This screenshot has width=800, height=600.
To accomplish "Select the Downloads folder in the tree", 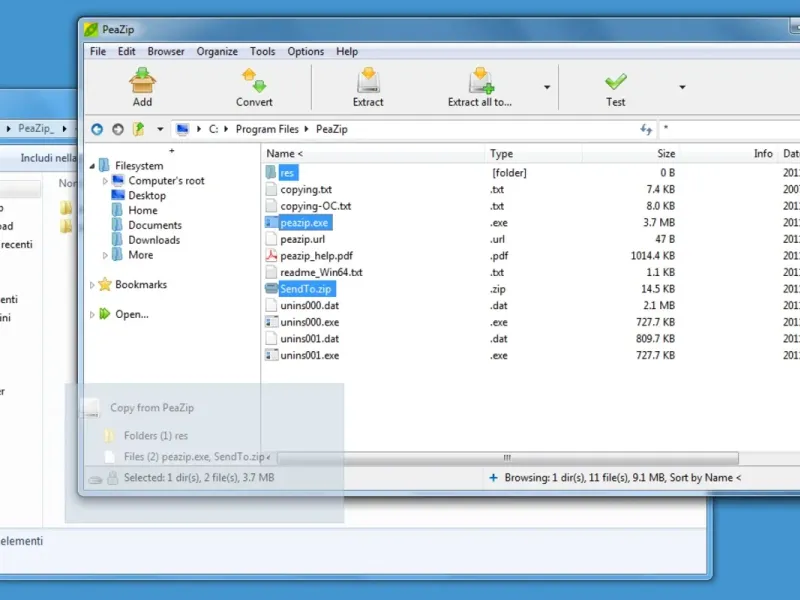I will pos(153,240).
